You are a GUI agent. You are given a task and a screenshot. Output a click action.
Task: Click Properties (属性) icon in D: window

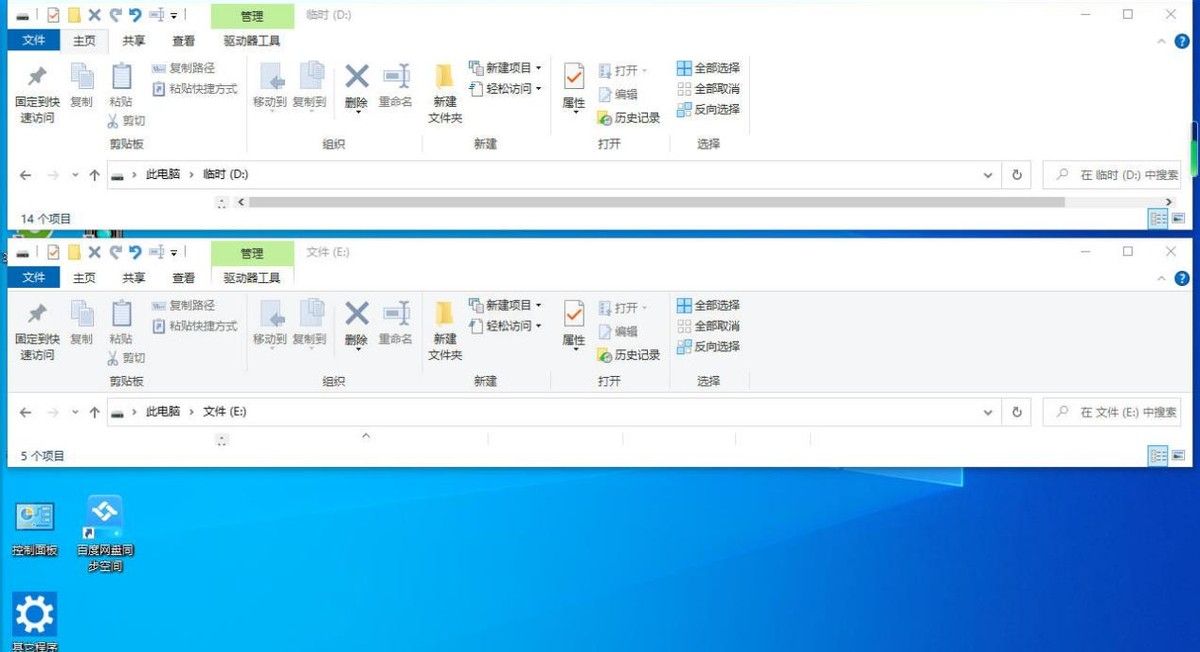pyautogui.click(x=574, y=88)
